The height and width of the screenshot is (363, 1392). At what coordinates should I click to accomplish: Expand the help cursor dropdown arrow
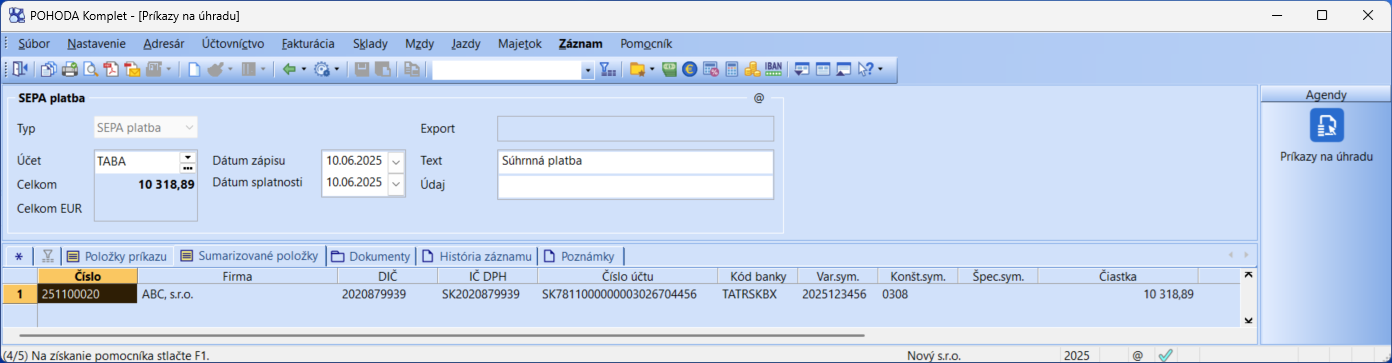[x=880, y=70]
